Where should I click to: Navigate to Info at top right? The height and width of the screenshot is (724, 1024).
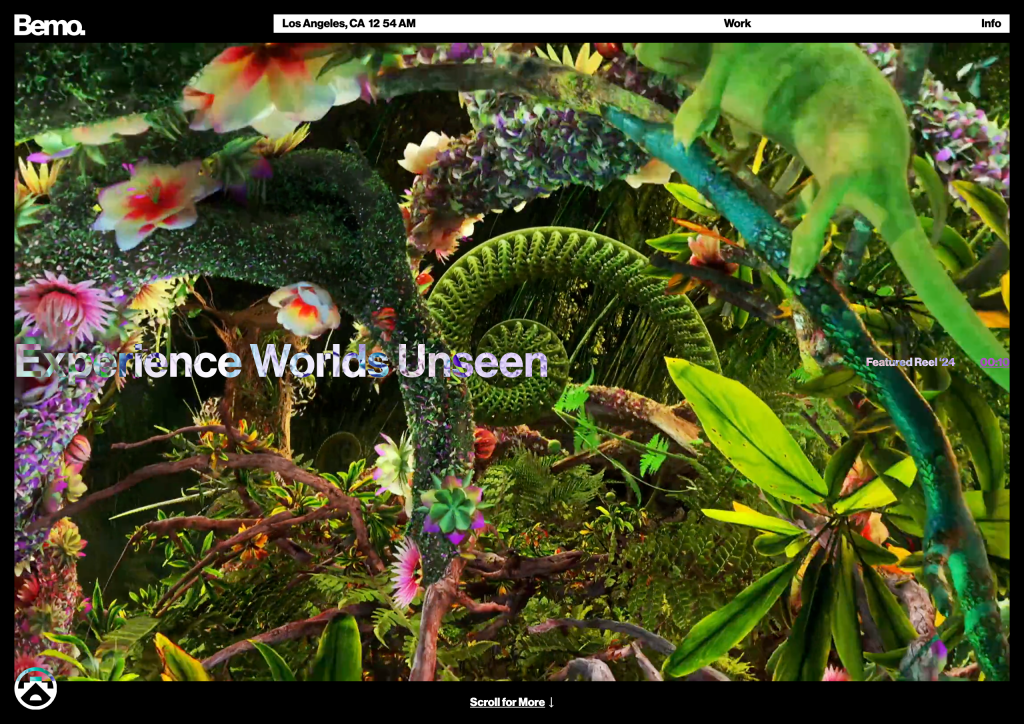pyautogui.click(x=992, y=23)
